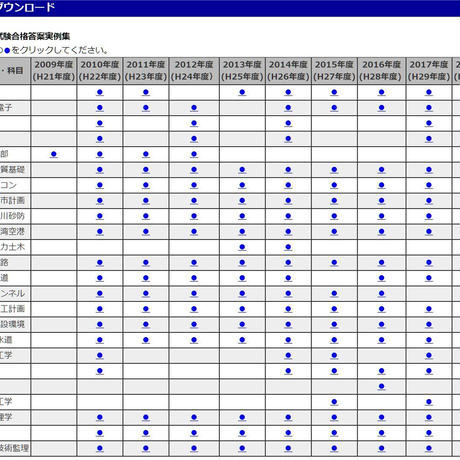The width and height of the screenshot is (460, 460).
Task: Open 2010年度 dot for 技術監理 row
Action: [100, 449]
